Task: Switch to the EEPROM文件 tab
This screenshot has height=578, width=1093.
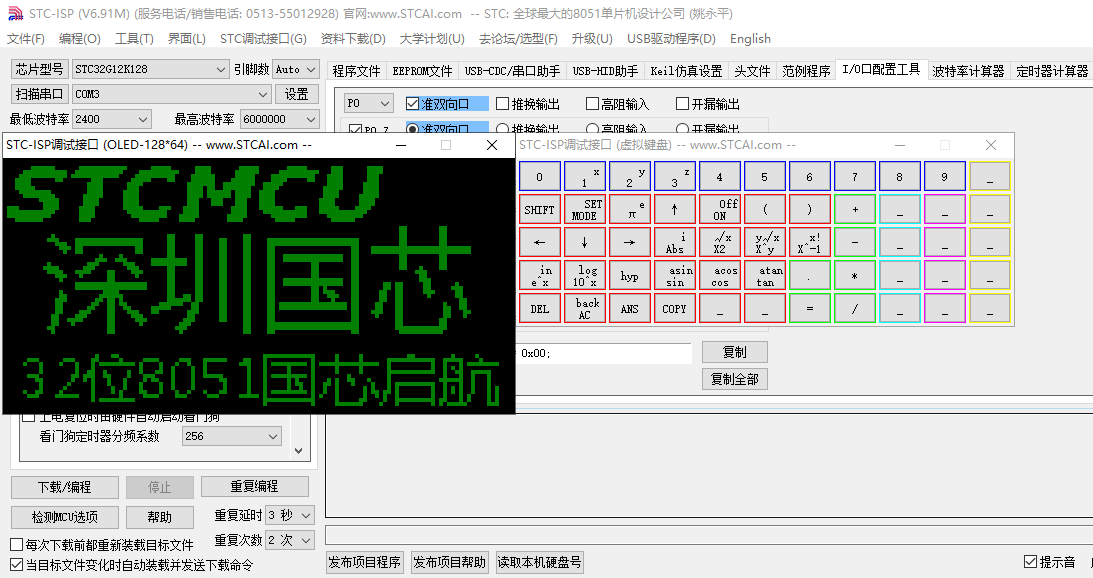Action: 422,71
